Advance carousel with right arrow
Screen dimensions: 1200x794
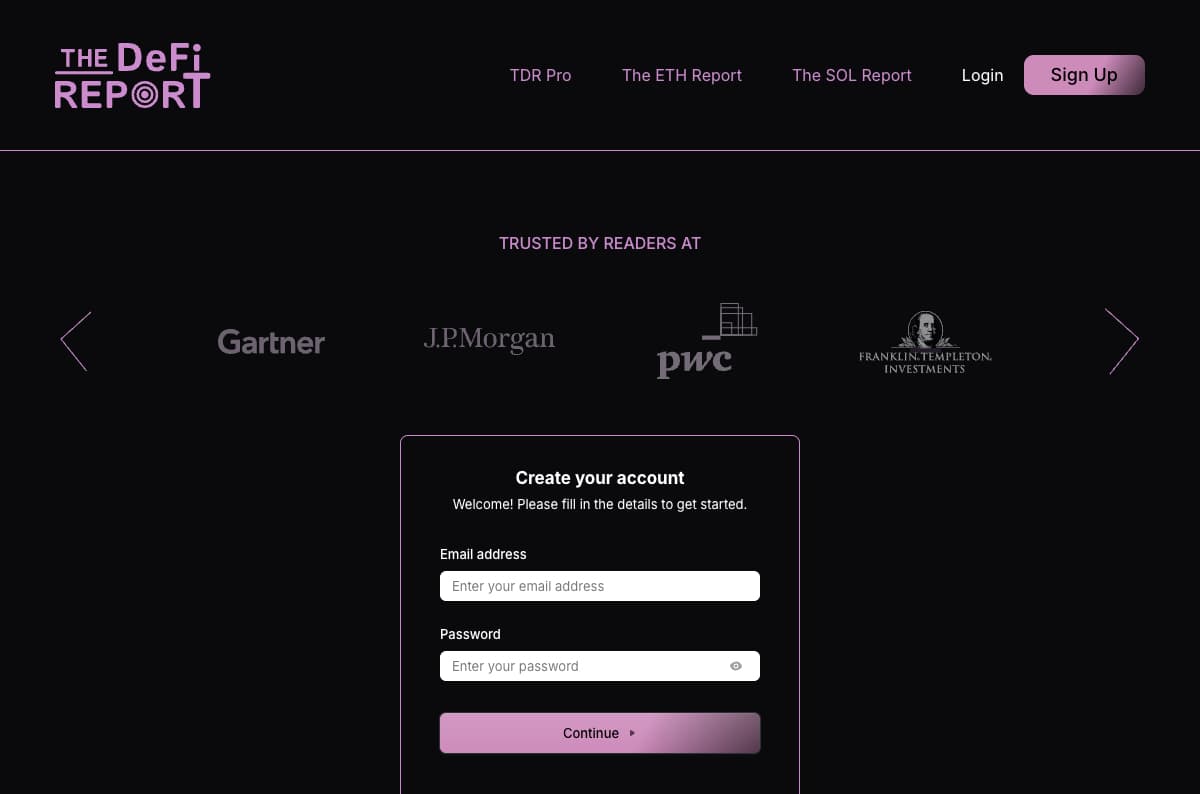click(1121, 341)
